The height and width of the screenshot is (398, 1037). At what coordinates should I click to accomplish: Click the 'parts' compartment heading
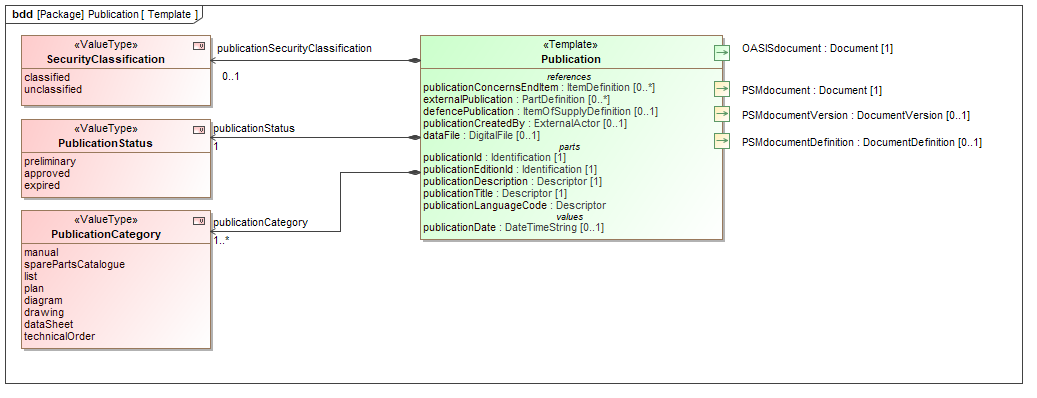click(570, 147)
